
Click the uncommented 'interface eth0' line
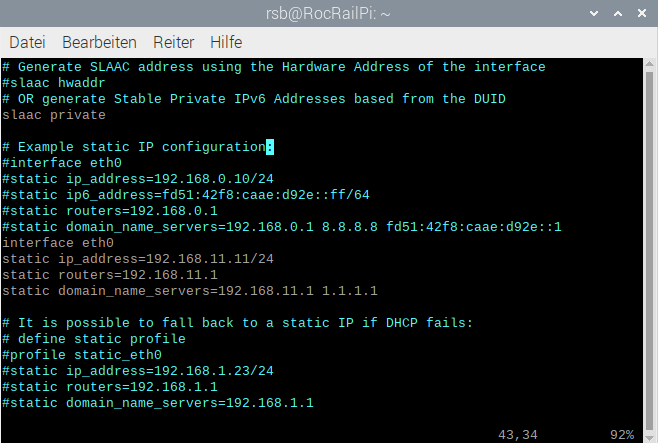pyautogui.click(x=58, y=243)
